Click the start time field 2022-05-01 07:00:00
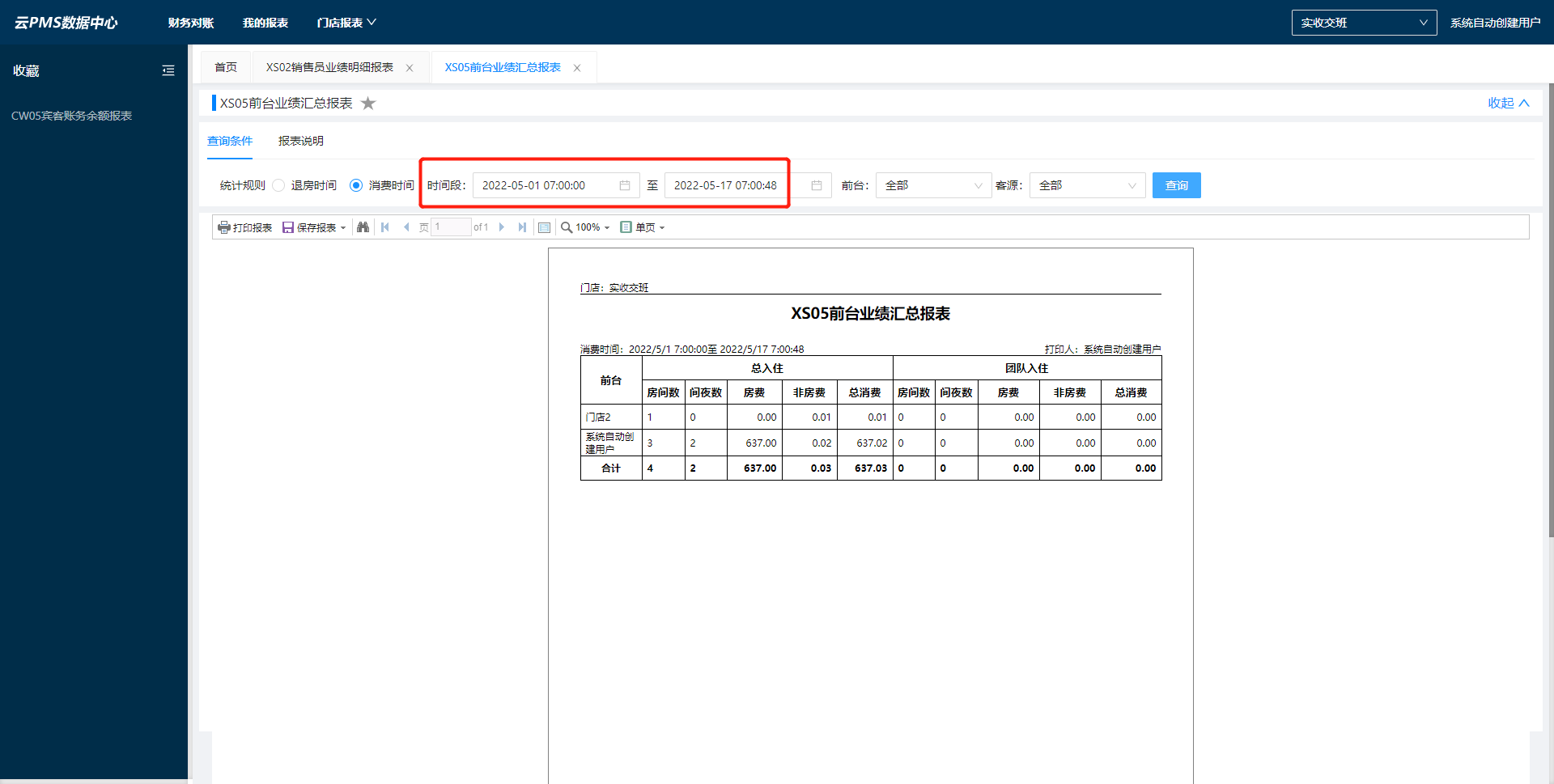This screenshot has height=784, width=1554. [555, 185]
